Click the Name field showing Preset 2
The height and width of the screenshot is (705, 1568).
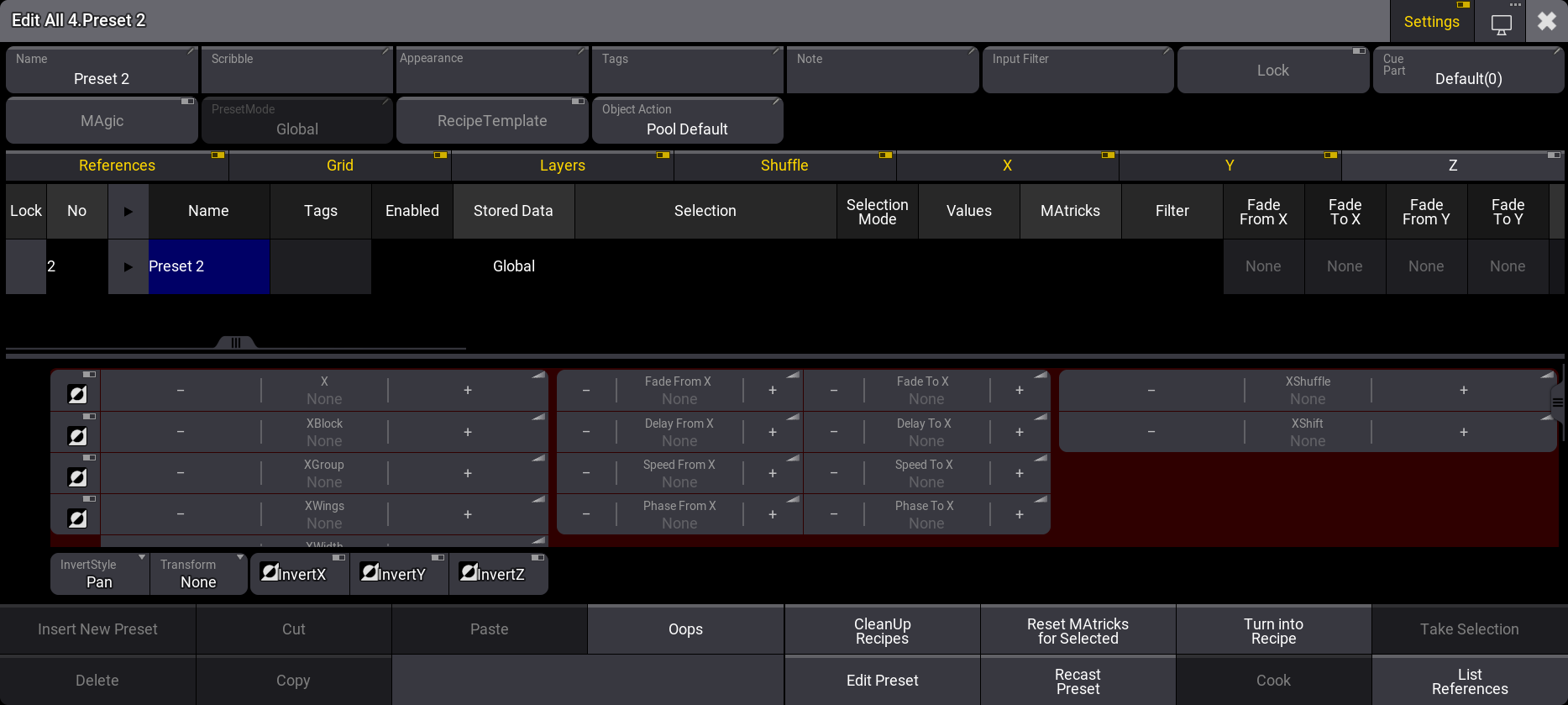[102, 71]
